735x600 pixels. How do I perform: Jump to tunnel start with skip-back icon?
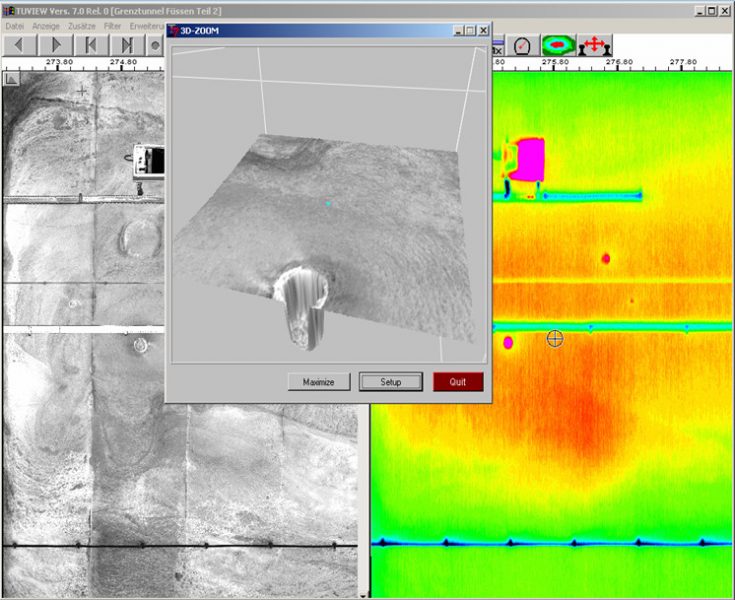[x=91, y=45]
